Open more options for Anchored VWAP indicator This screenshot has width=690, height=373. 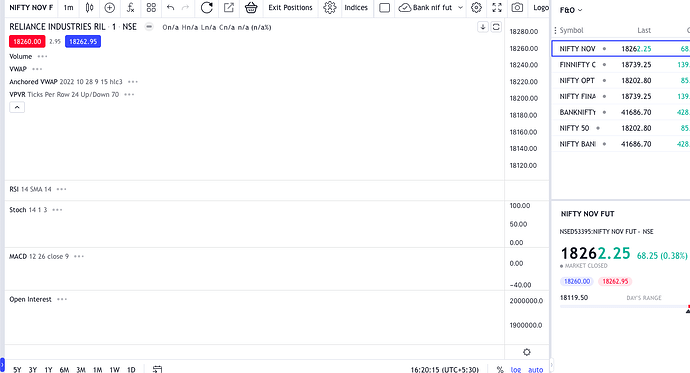[132, 82]
